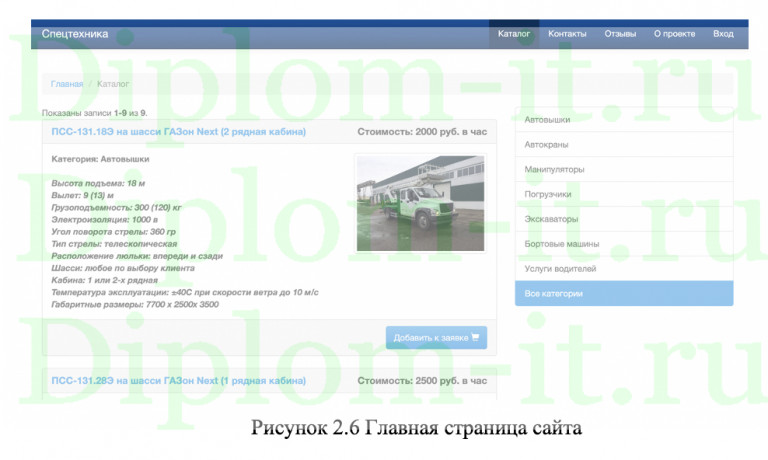Choose the Манипуляторы category
Image resolution: width=768 pixels, height=460 pixels.
(624, 169)
